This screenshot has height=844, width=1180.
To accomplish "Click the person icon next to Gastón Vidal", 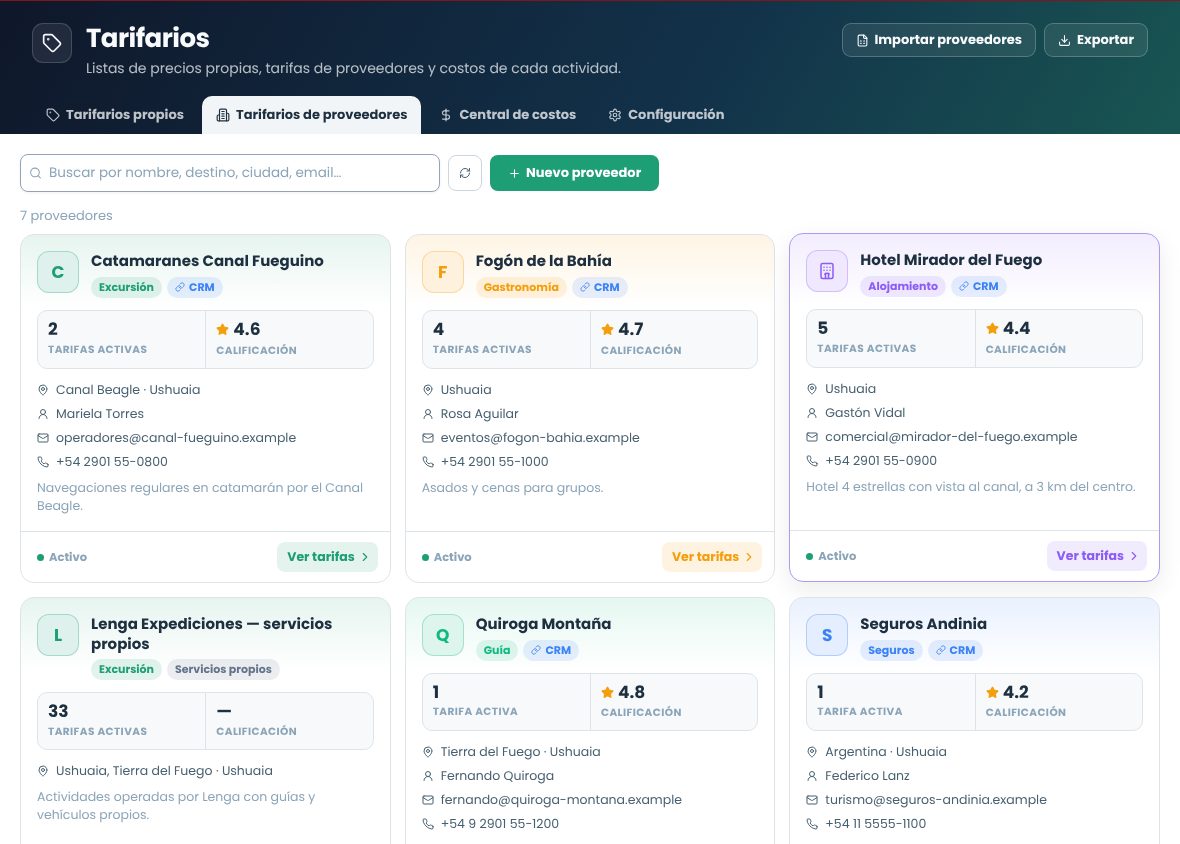I will tap(812, 413).
